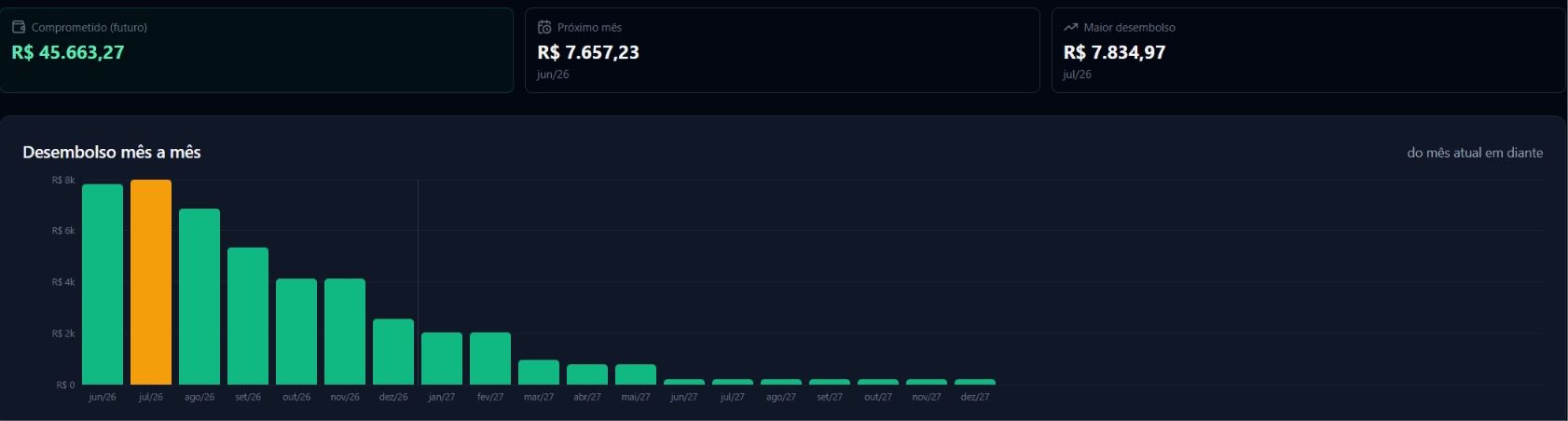The height and width of the screenshot is (421, 1568).
Task: Click the R$ 8k y-axis label
Action: 63,181
